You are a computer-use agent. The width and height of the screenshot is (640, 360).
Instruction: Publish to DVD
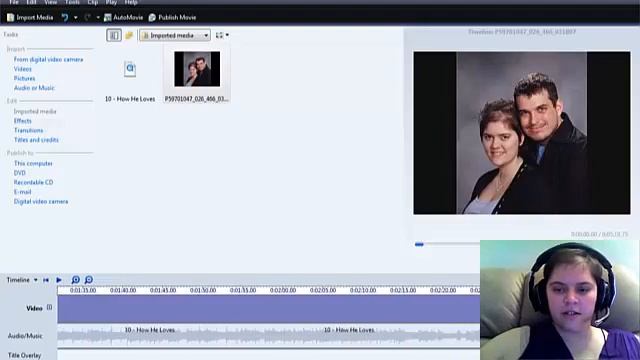pyautogui.click(x=20, y=173)
